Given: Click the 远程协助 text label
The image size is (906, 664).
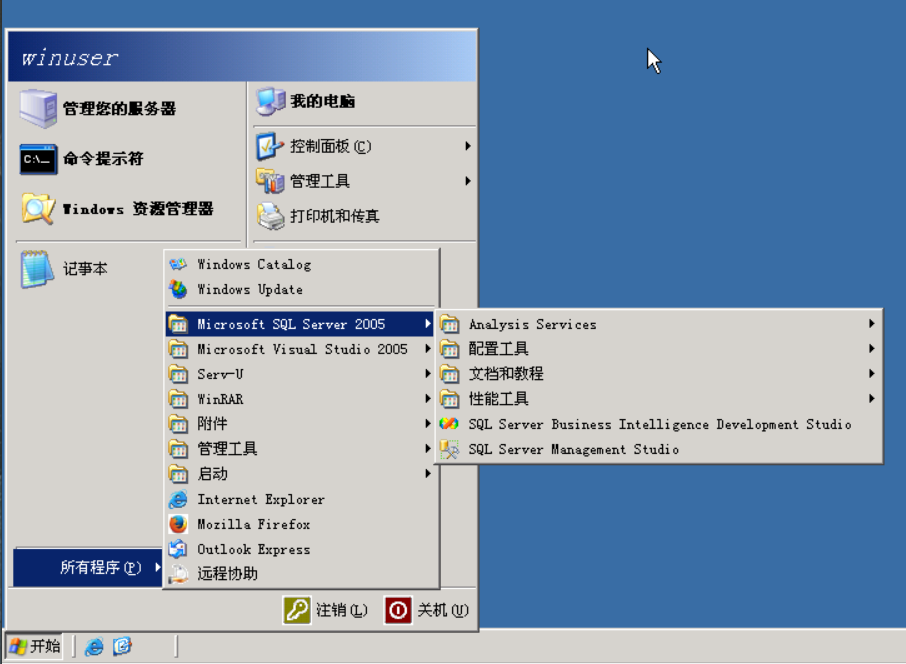Looking at the screenshot, I should (227, 574).
